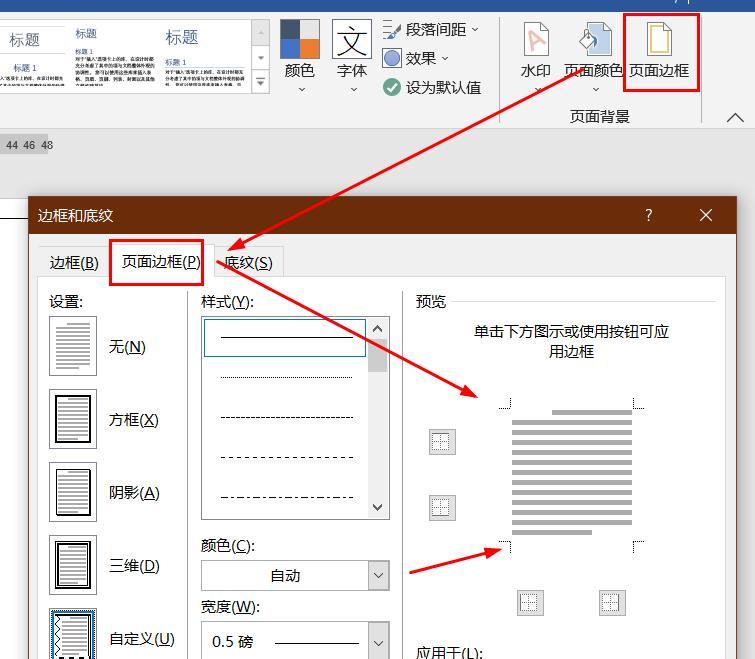Click the 页面边框 page borders button
Screen dimensions: 755x659
pos(659,52)
